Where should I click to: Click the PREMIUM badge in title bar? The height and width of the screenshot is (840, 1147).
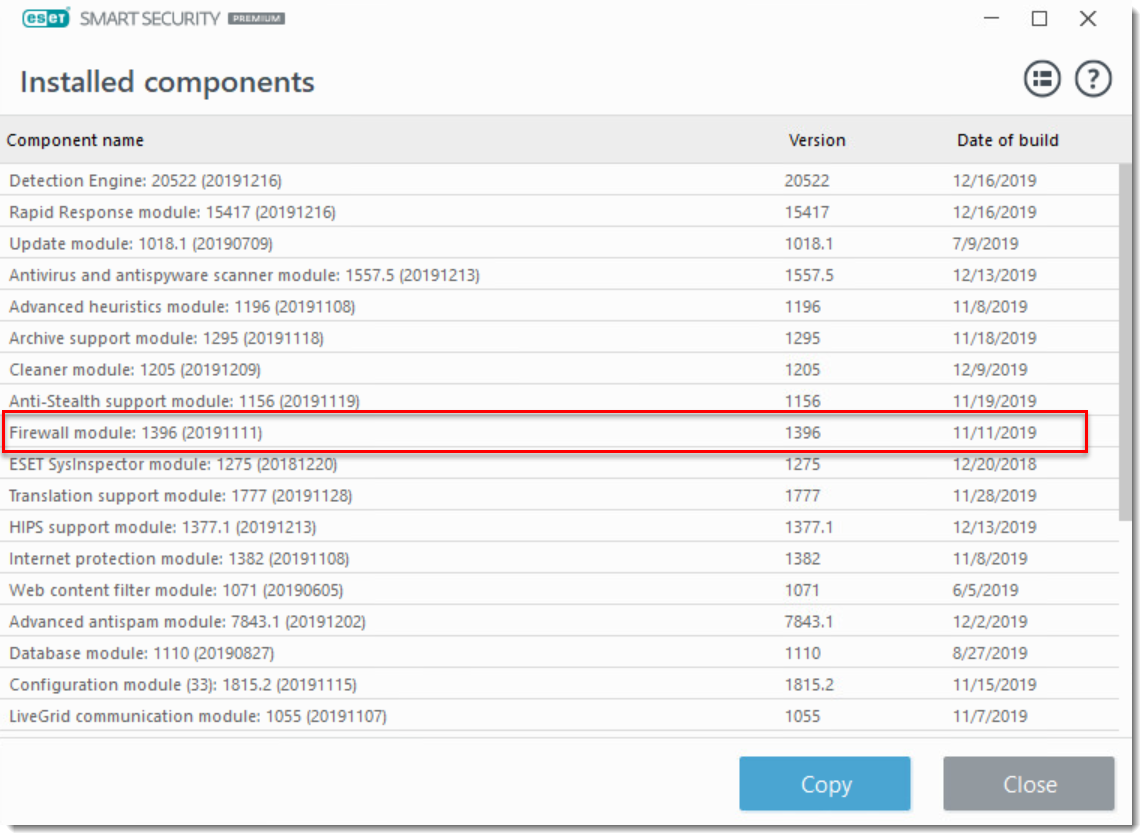tap(256, 18)
